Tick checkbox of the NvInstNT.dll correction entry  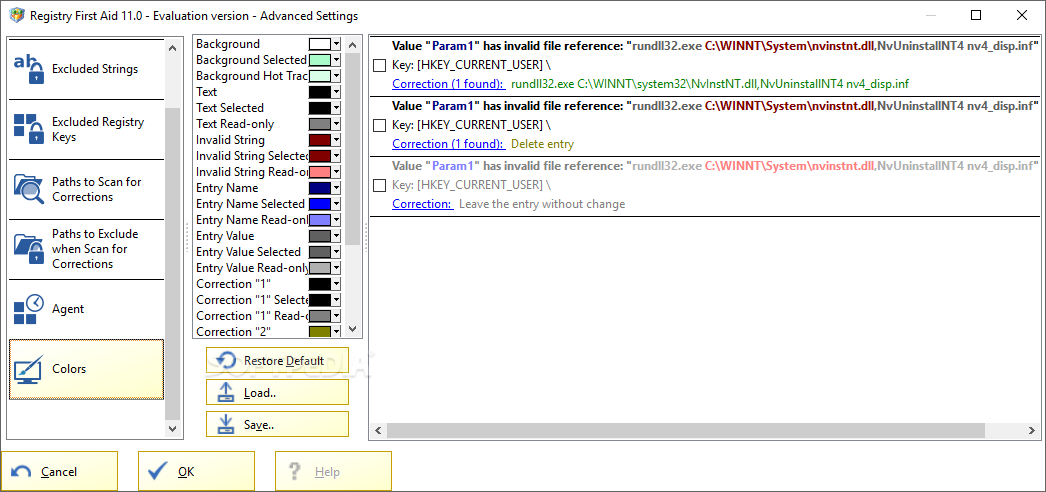point(379,65)
